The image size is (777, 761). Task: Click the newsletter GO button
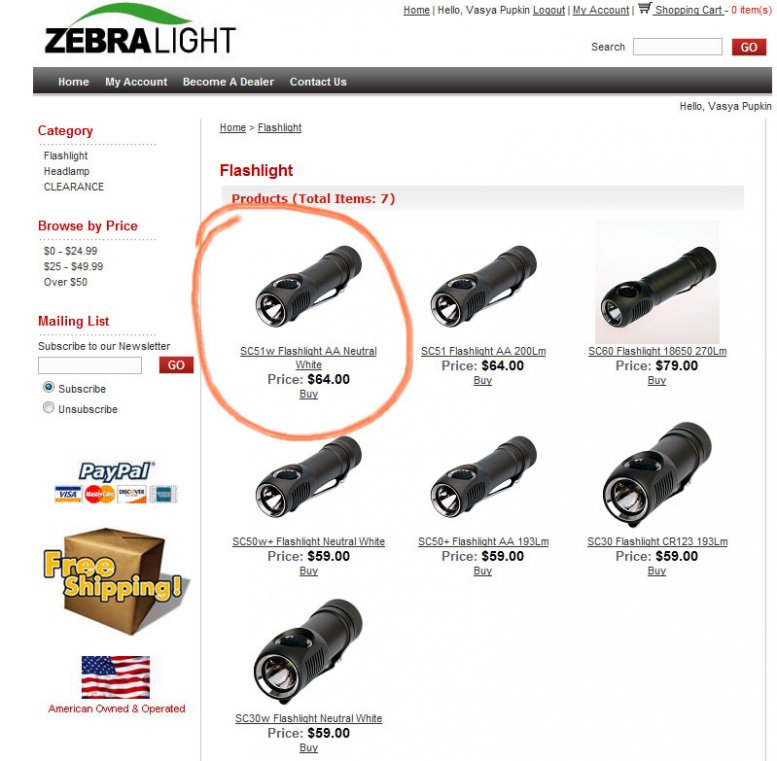176,365
